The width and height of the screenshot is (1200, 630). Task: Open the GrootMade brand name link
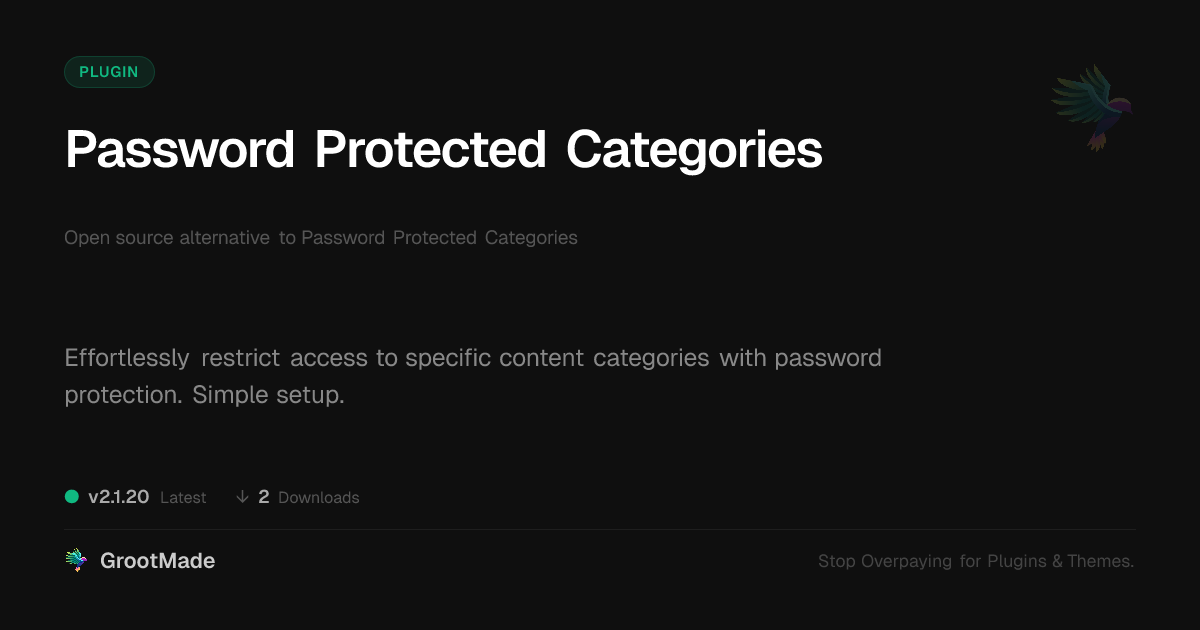(157, 561)
